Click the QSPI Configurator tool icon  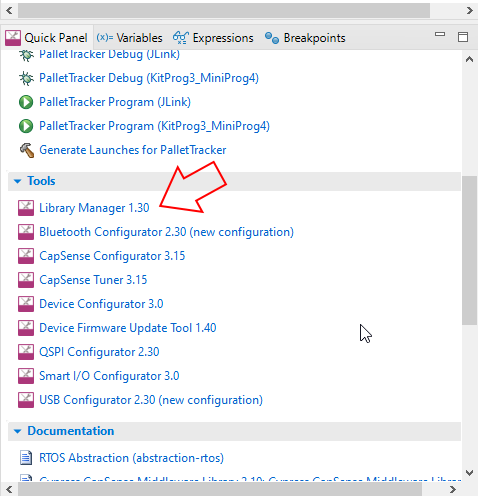26,352
